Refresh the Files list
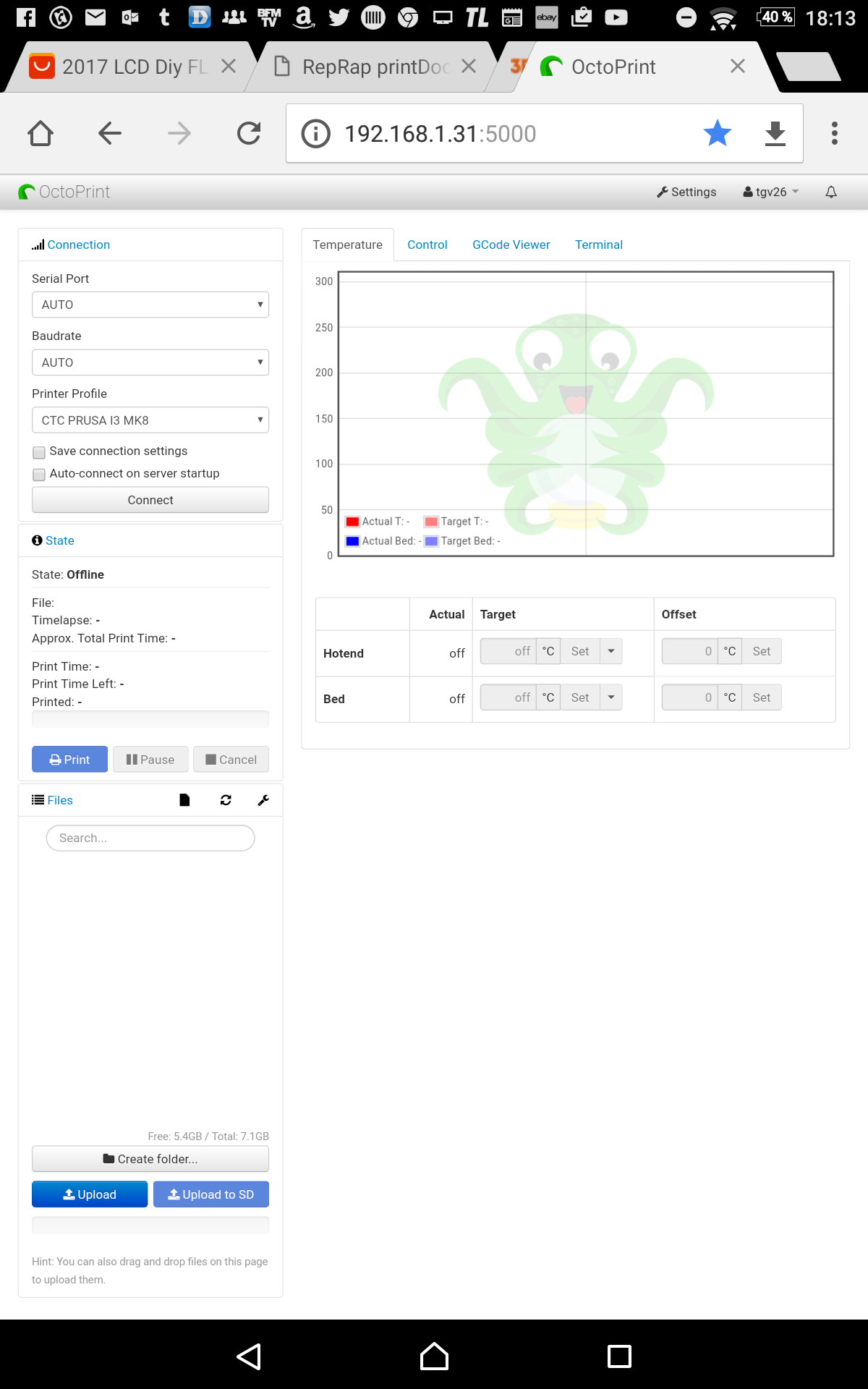This screenshot has height=1389, width=868. click(x=226, y=800)
